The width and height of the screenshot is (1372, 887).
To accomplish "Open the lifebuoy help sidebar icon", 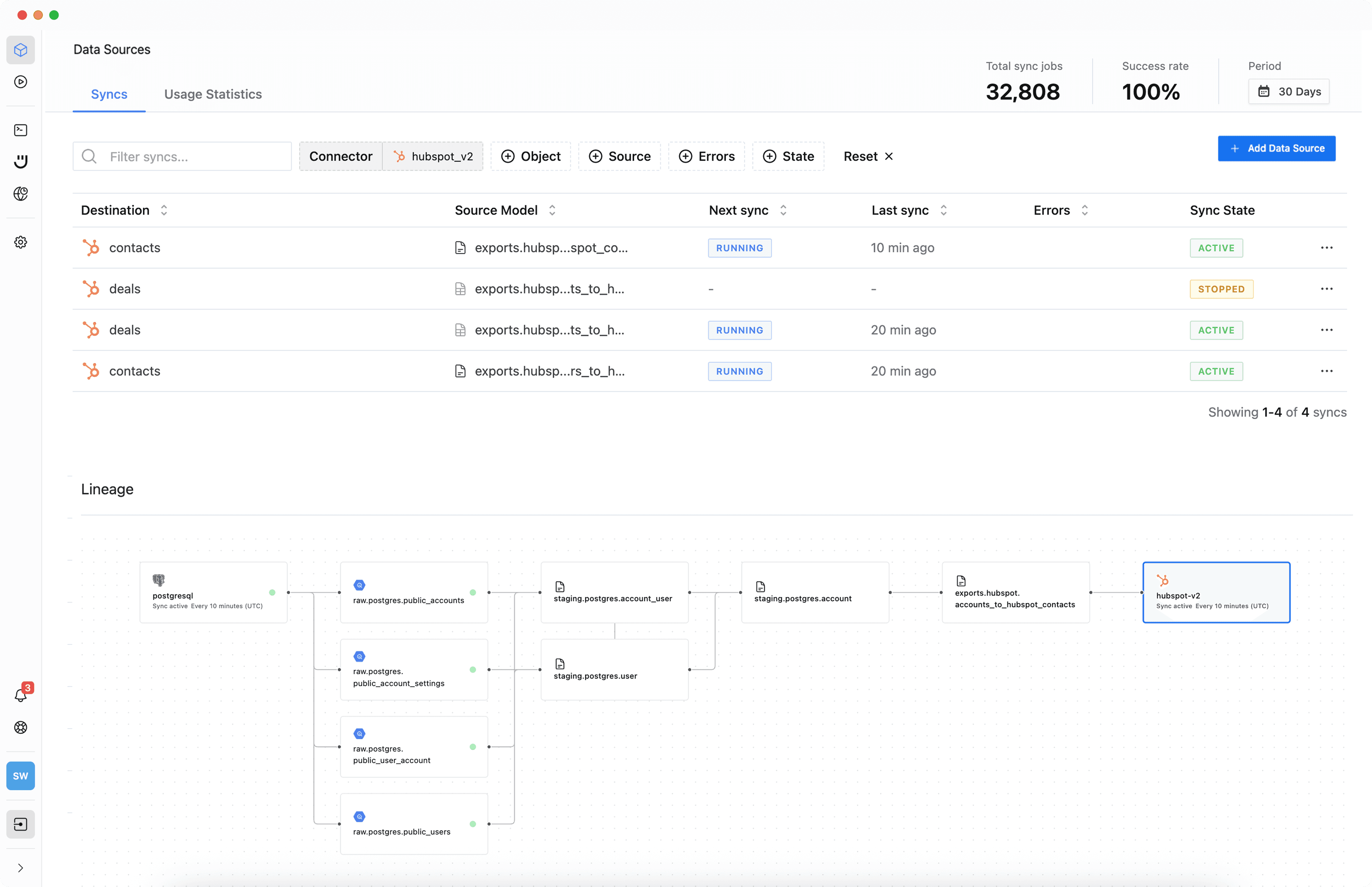I will point(21,728).
